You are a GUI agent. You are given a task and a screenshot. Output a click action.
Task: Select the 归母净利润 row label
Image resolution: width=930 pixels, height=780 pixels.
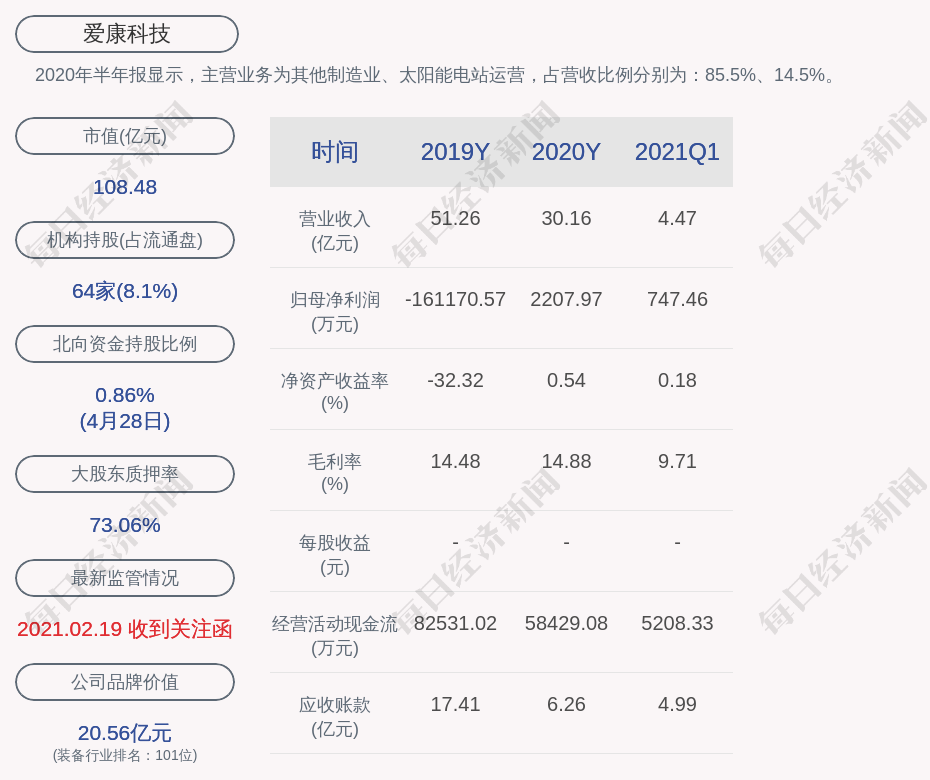pos(335,311)
